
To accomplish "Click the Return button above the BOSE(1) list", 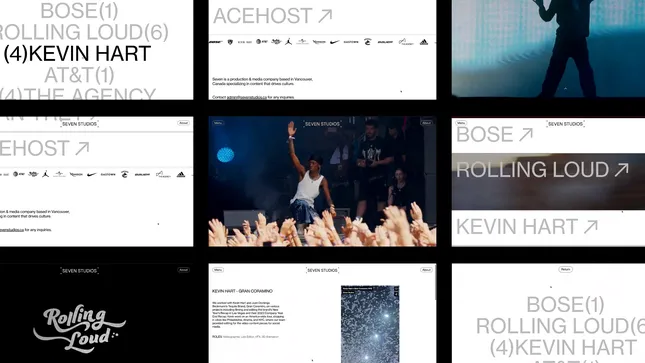I will tap(566, 270).
